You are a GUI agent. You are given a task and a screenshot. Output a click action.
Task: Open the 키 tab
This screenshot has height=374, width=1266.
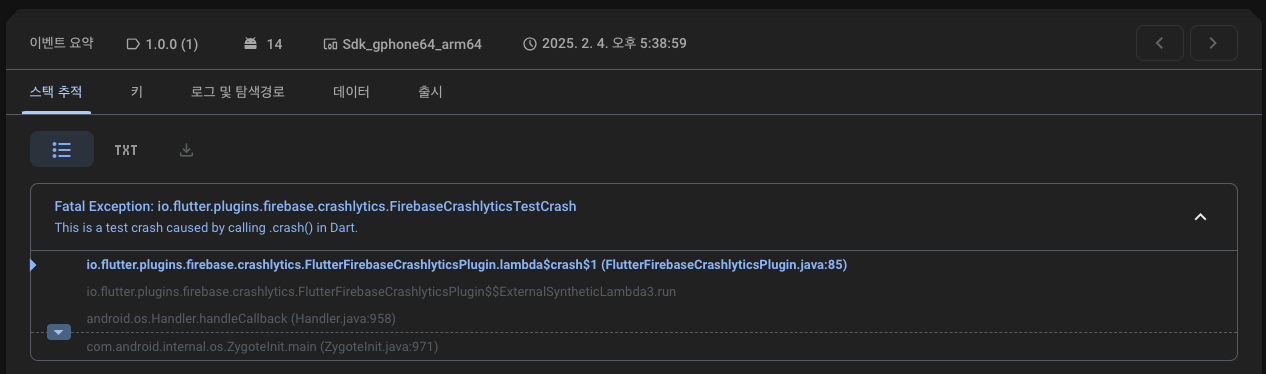tap(136, 92)
